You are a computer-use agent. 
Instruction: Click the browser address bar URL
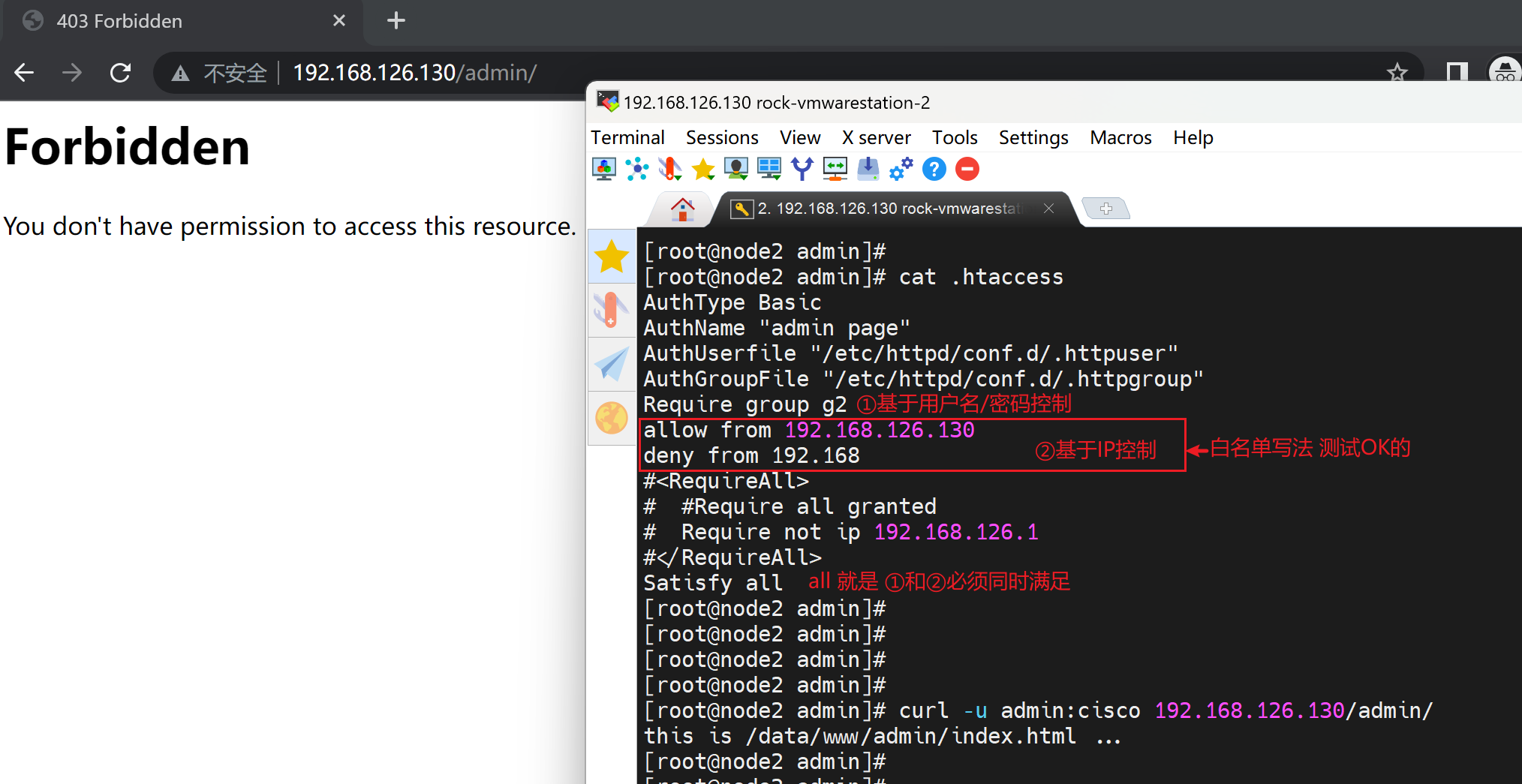[x=414, y=73]
